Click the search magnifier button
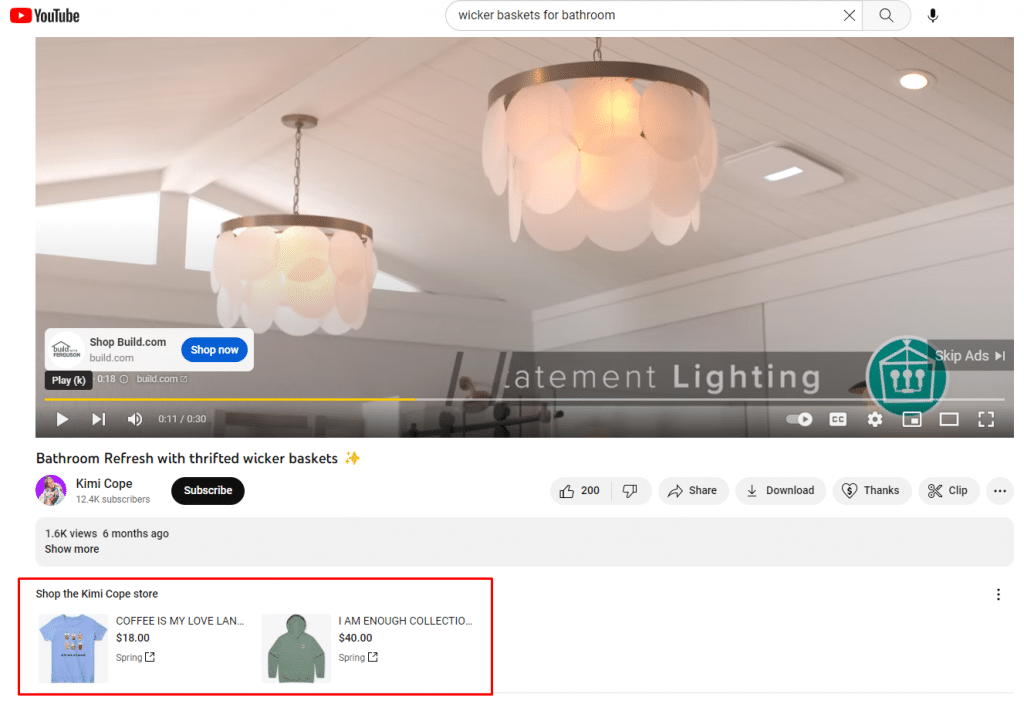1024x701 pixels. click(886, 15)
